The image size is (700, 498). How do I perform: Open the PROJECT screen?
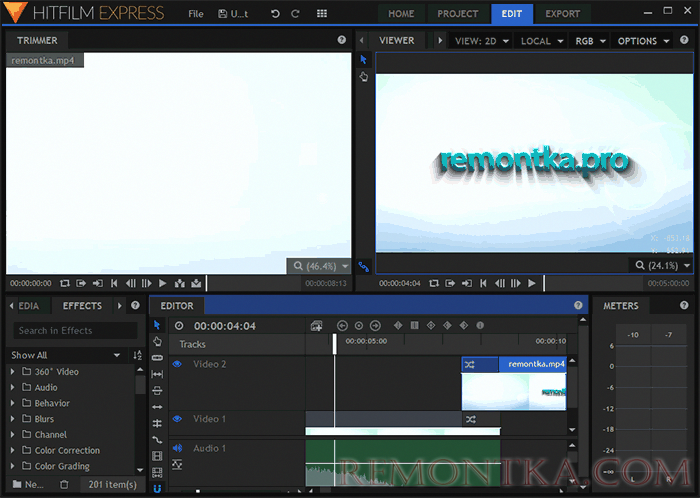457,14
